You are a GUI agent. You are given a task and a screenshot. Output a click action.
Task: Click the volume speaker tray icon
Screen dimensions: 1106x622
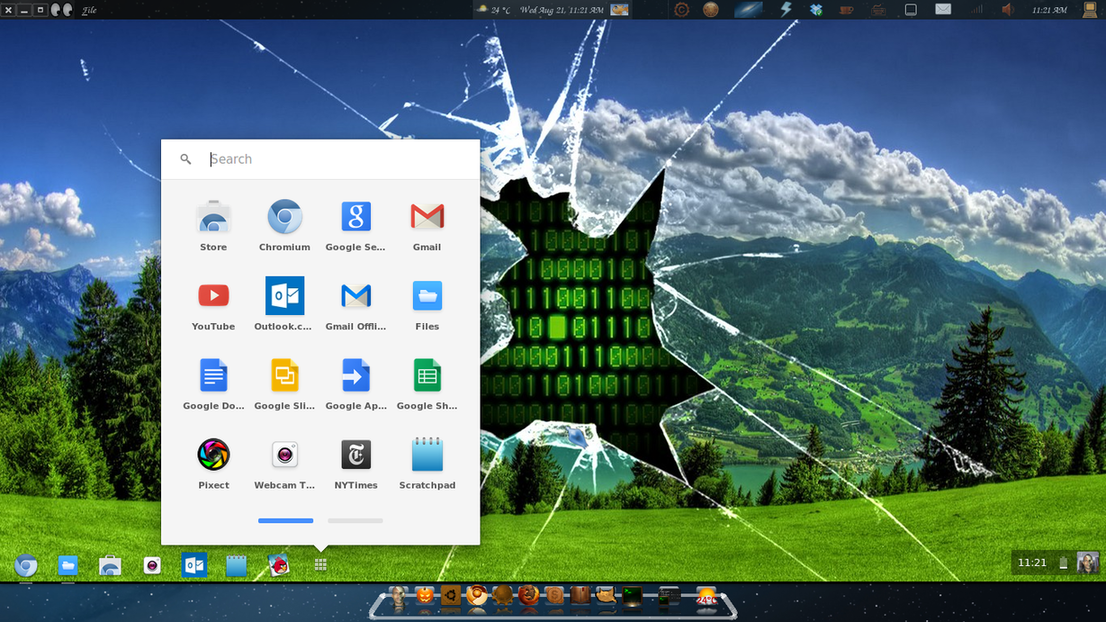point(1008,9)
